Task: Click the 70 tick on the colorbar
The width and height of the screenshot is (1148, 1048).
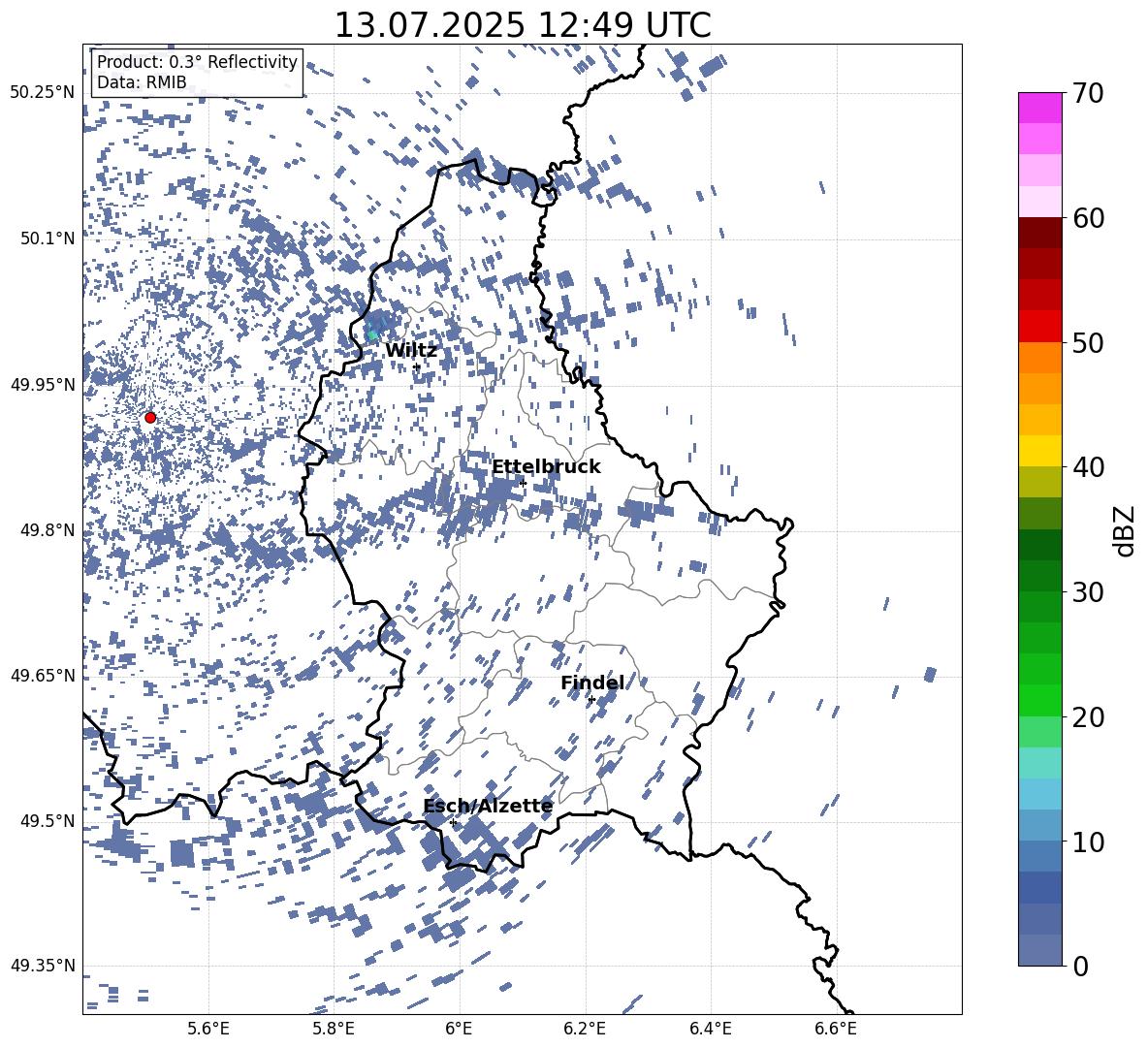Action: point(1088,94)
